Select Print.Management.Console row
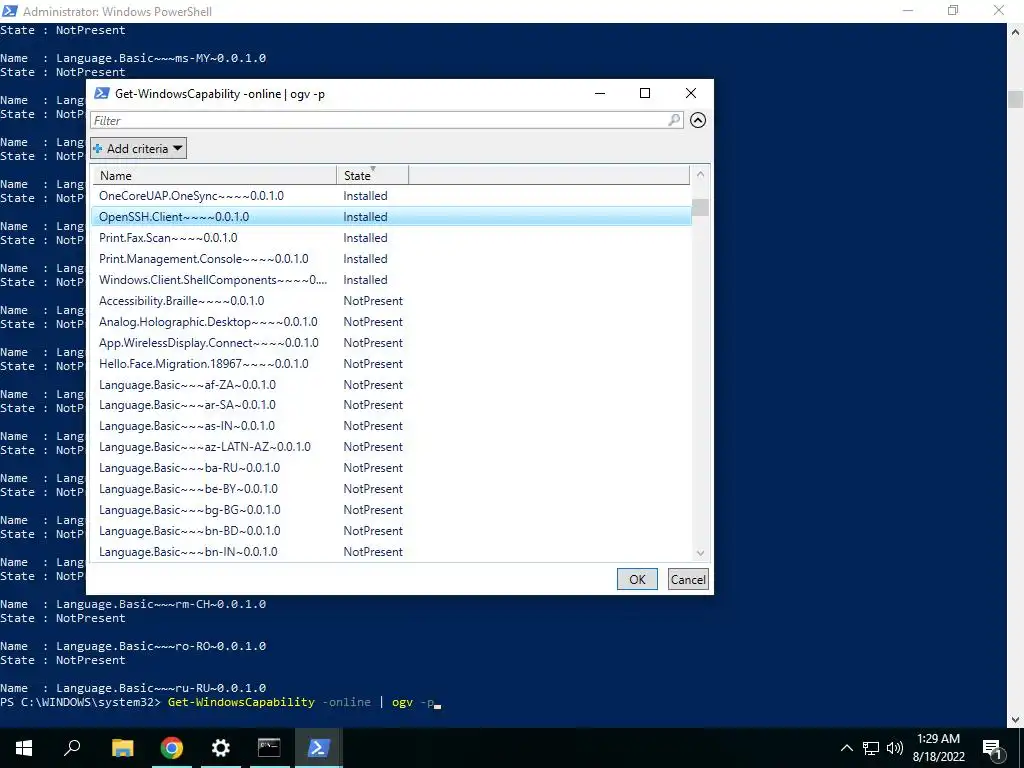This screenshot has width=1024, height=768. pyautogui.click(x=392, y=259)
